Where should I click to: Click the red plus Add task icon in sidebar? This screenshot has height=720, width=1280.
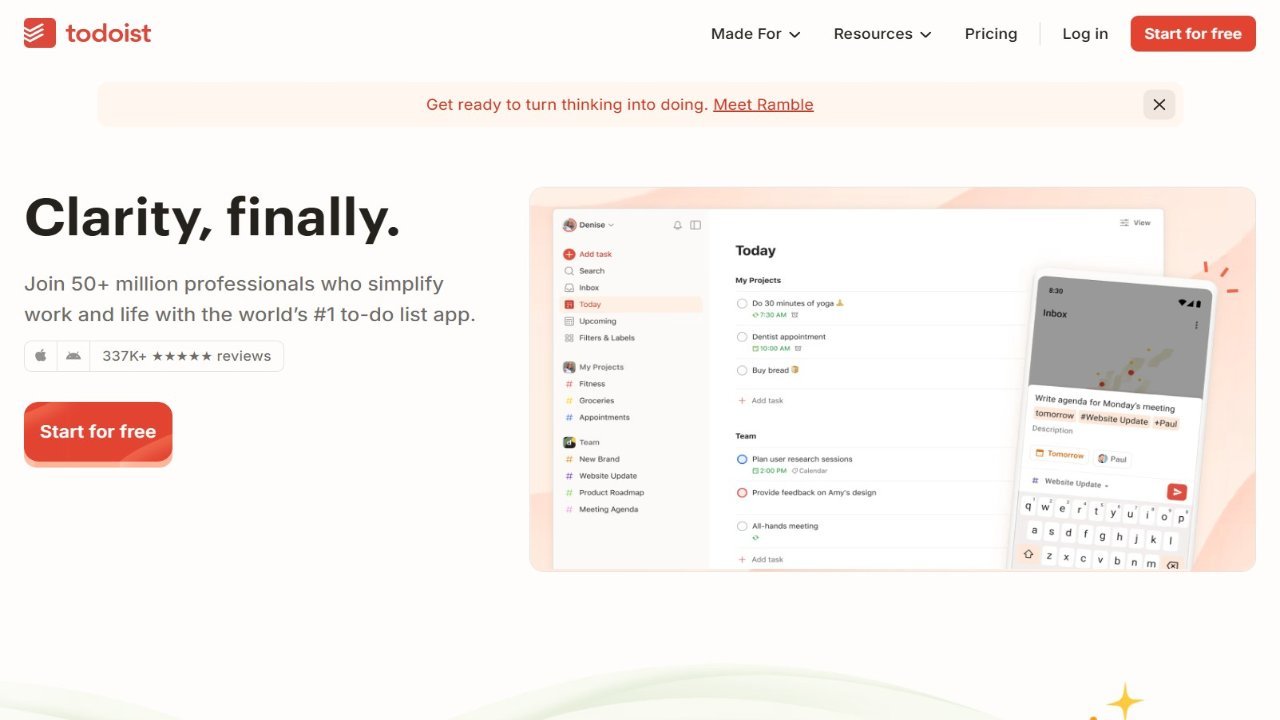569,254
